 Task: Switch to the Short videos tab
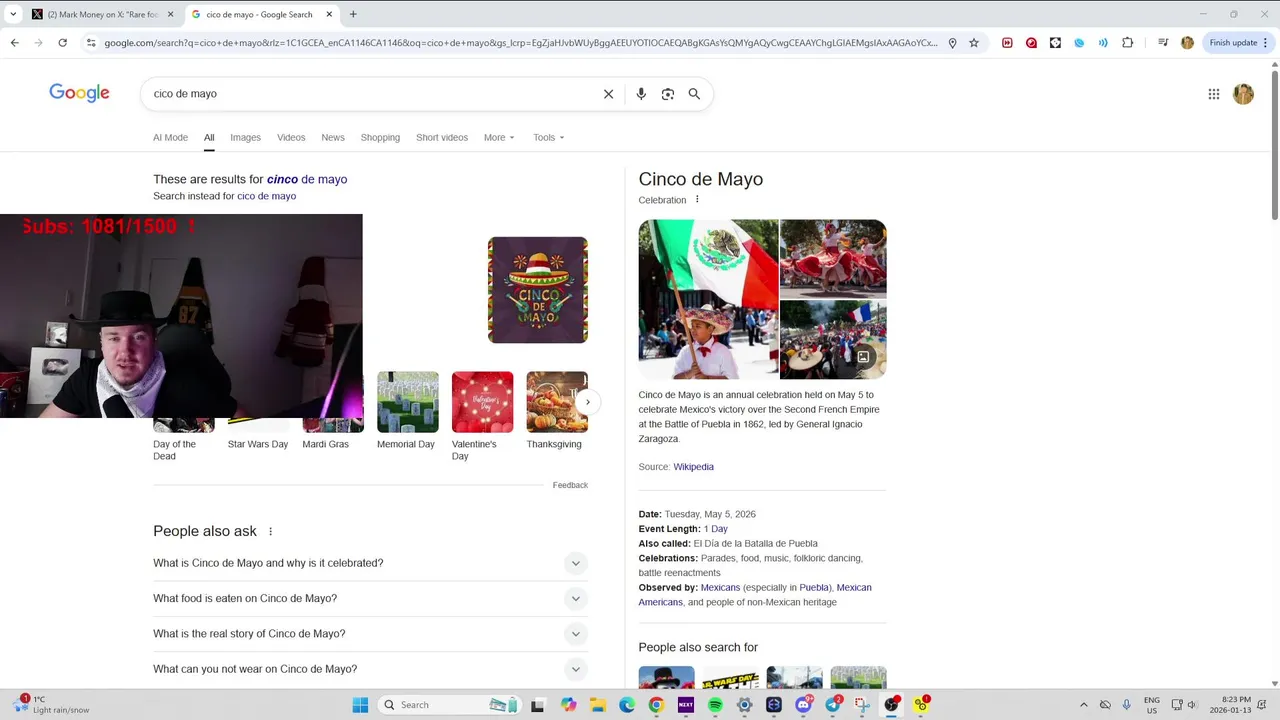[442, 137]
